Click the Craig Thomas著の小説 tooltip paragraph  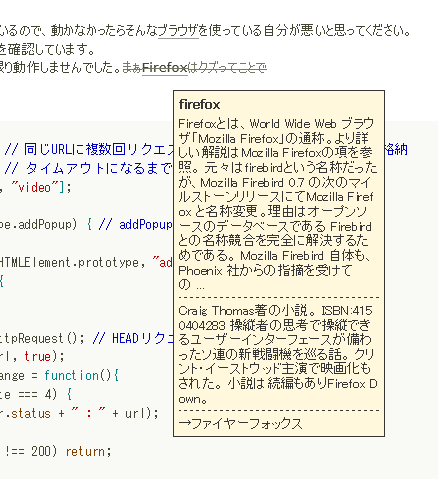[278, 355]
